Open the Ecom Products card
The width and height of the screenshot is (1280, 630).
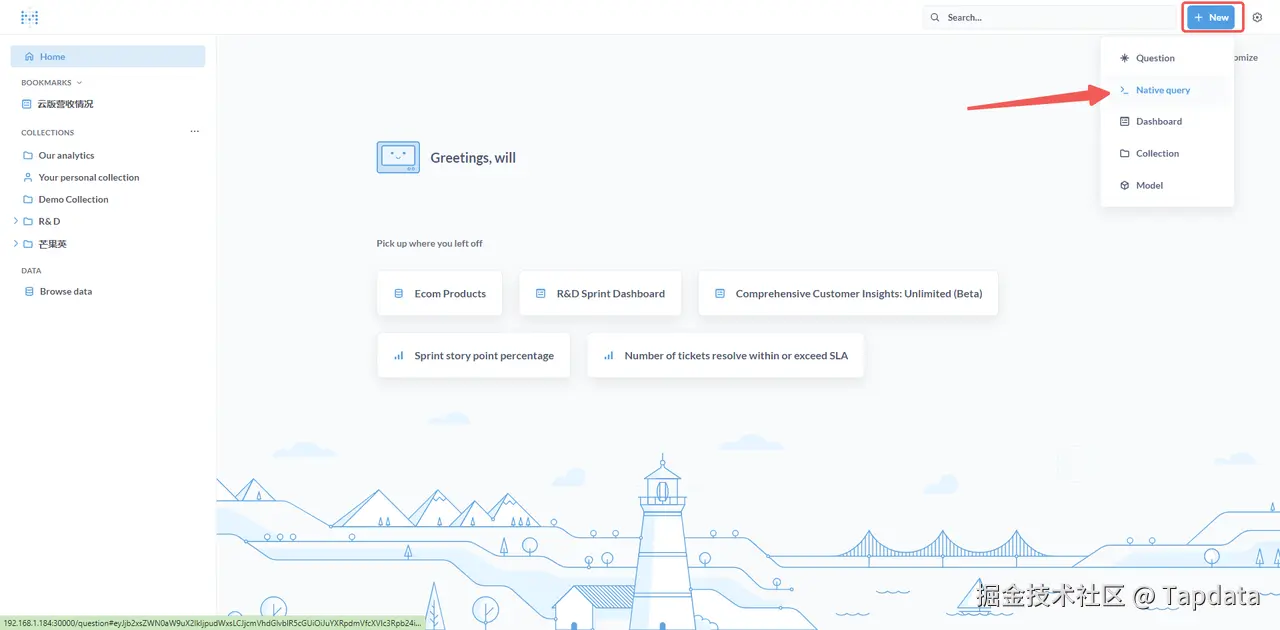point(440,294)
